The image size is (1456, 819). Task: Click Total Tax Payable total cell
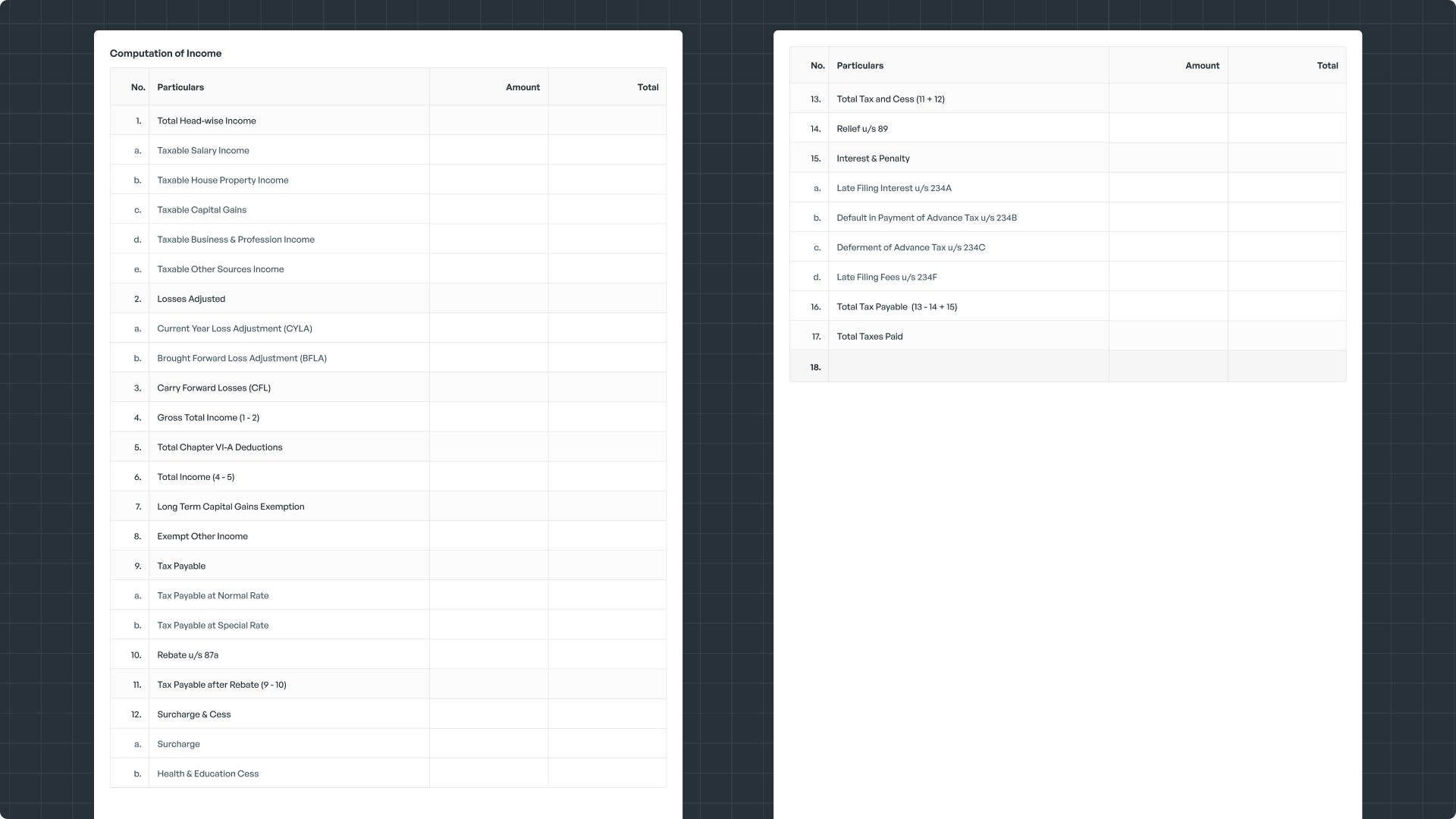coord(1287,307)
